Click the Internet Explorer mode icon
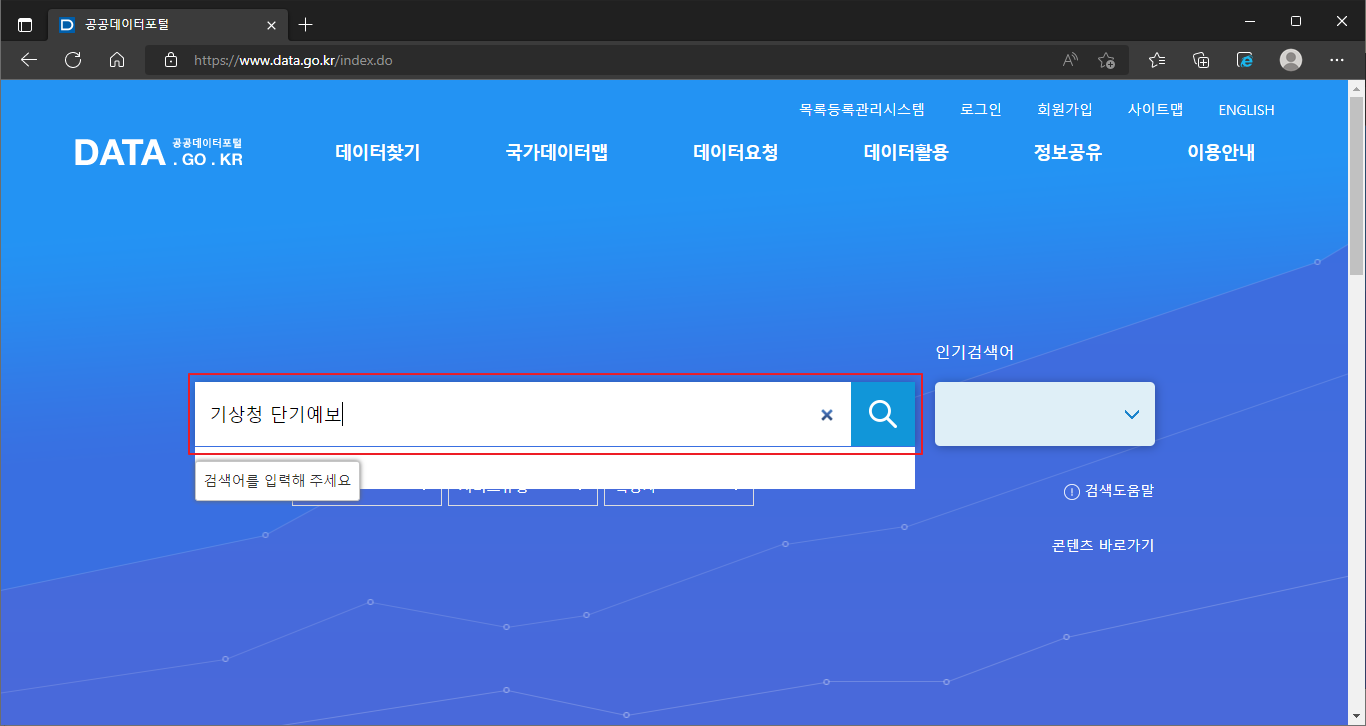 pyautogui.click(x=1245, y=60)
